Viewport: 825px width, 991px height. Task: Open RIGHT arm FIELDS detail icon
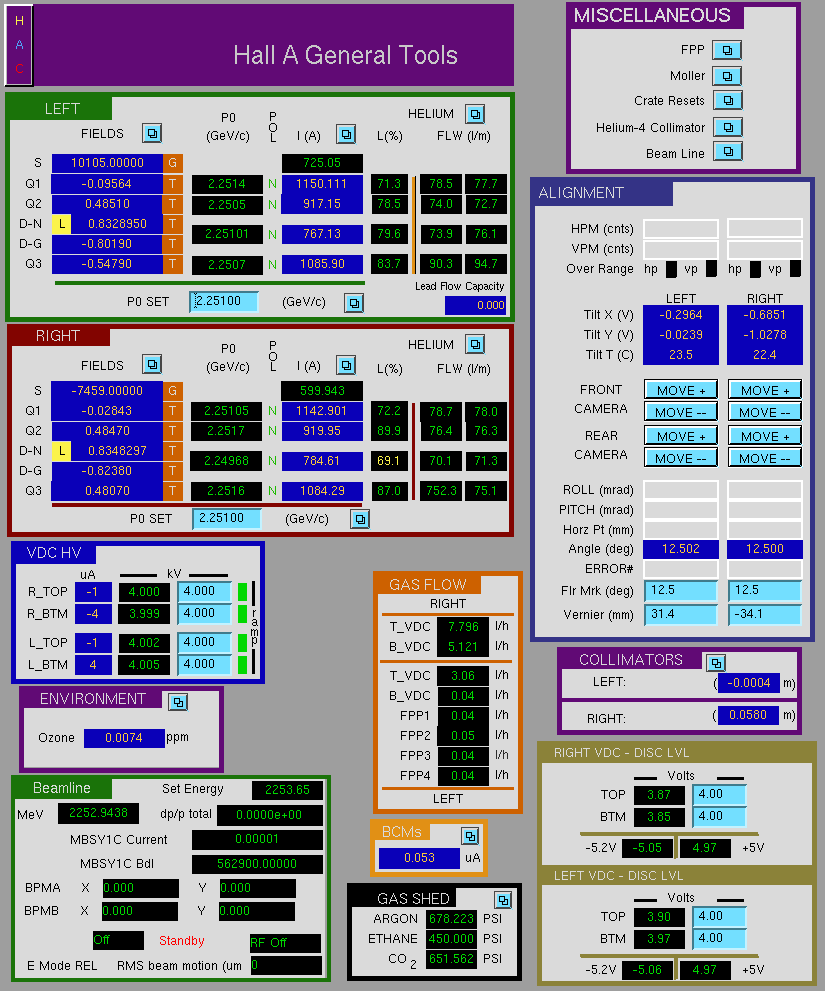(x=152, y=364)
